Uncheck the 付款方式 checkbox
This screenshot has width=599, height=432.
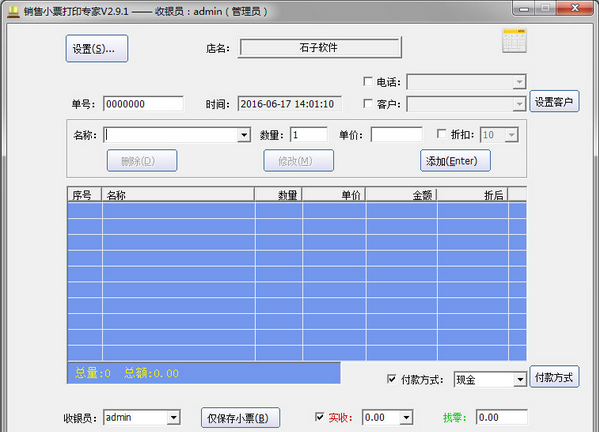coord(392,379)
